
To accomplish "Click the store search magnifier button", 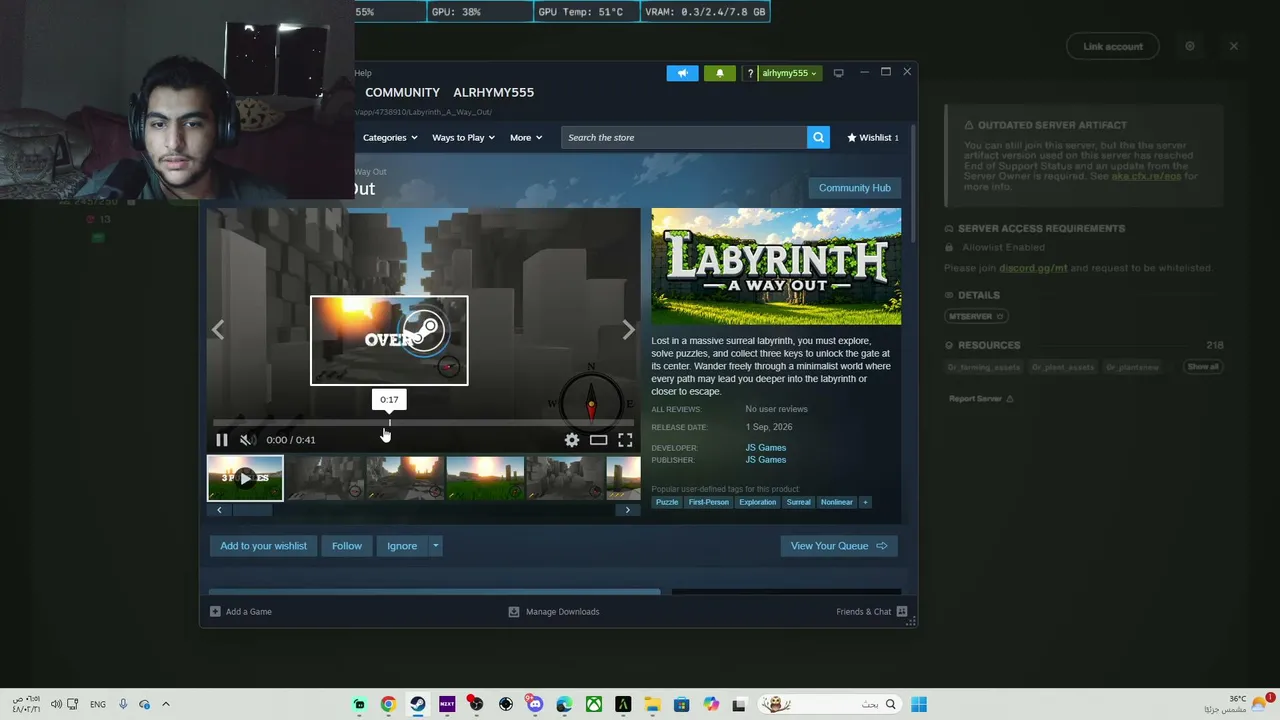I will (x=818, y=138).
